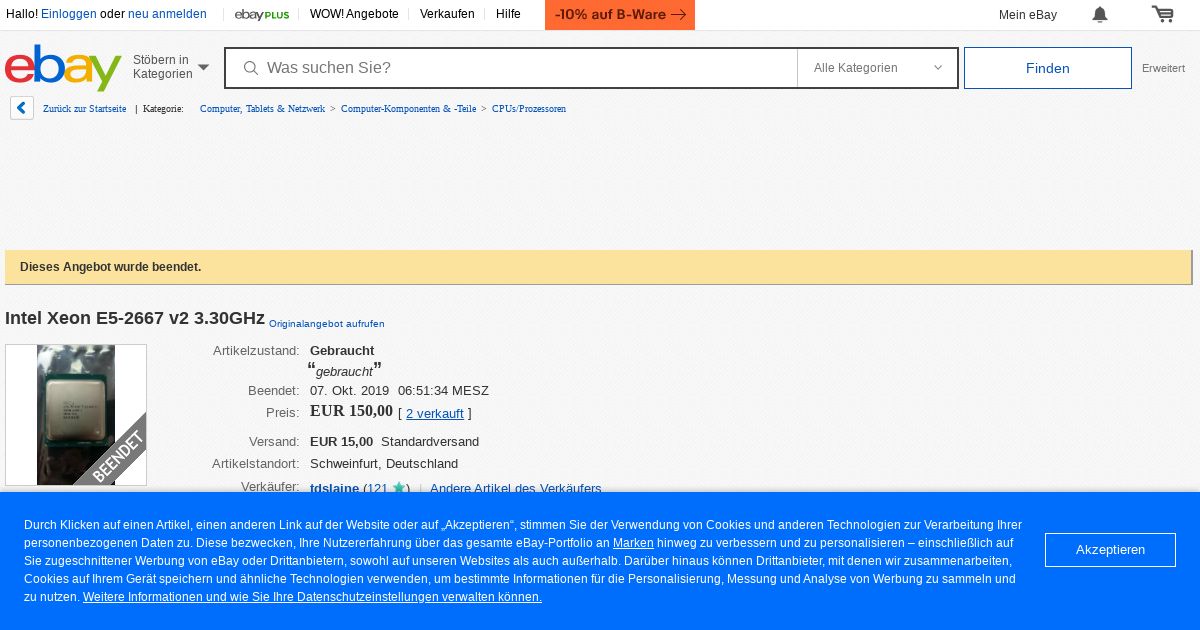Open Weitere Informationen privacy settings link
The height and width of the screenshot is (630, 1200).
coord(312,597)
